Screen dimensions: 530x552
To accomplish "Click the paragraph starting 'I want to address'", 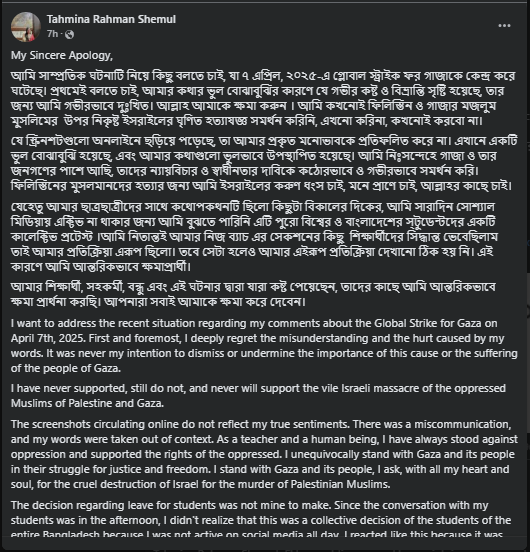I will pyautogui.click(x=264, y=346).
